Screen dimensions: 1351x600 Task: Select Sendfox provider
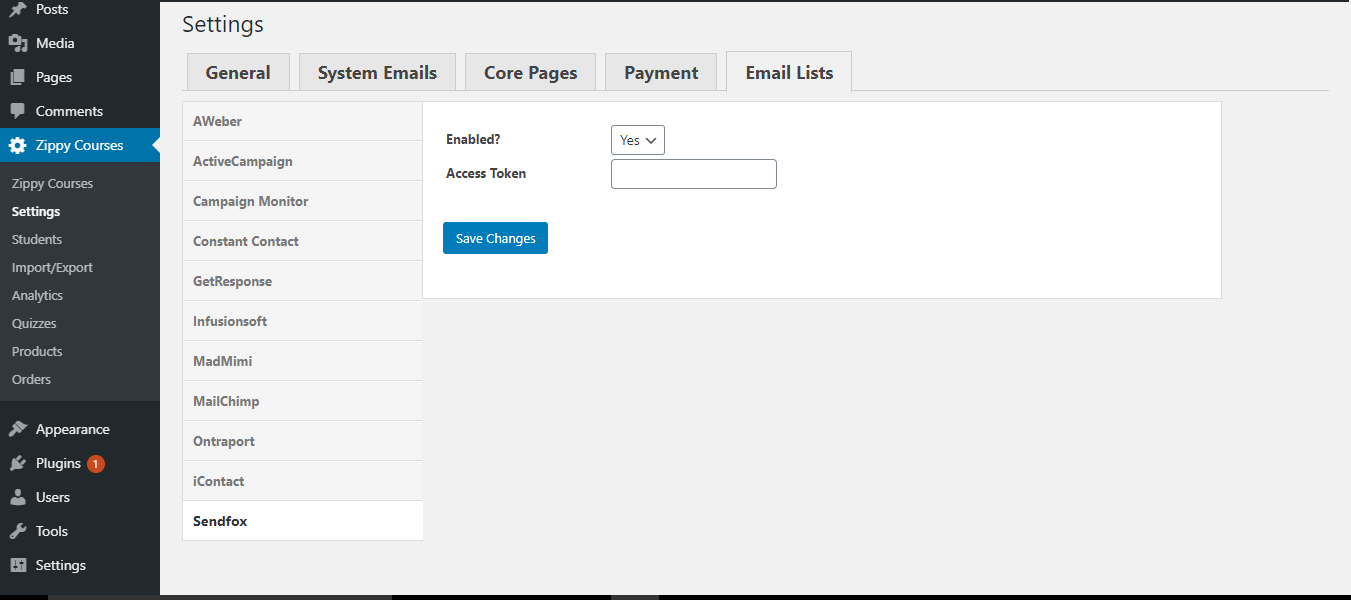tap(302, 521)
